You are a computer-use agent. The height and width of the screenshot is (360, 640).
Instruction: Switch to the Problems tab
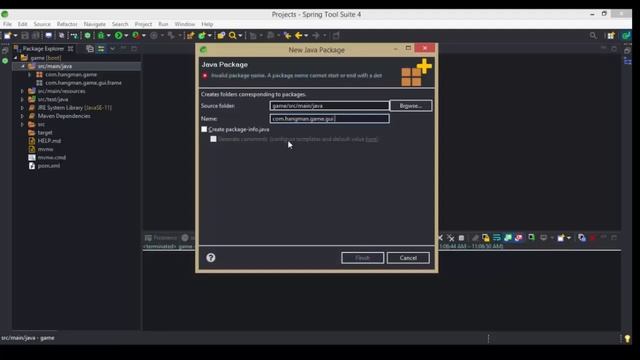click(161, 238)
